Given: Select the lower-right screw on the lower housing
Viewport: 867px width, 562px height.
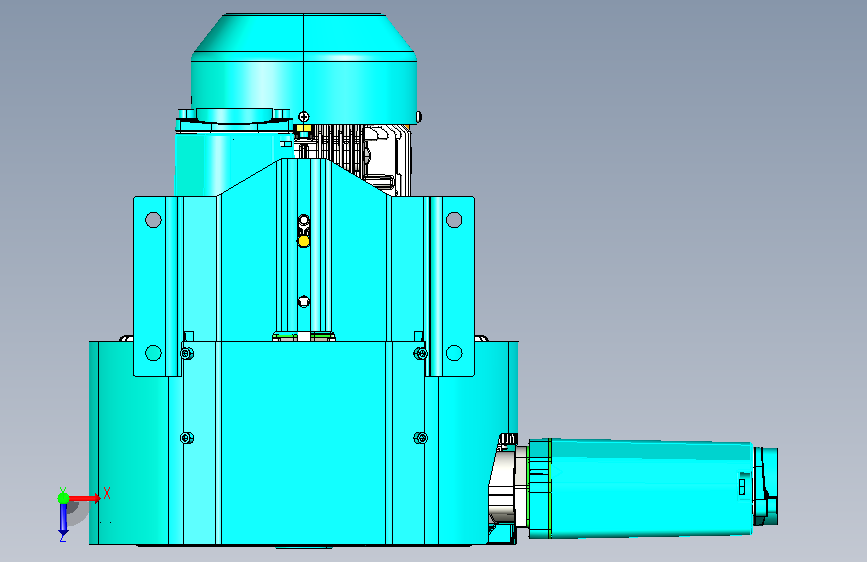Looking at the screenshot, I should click(x=420, y=438).
